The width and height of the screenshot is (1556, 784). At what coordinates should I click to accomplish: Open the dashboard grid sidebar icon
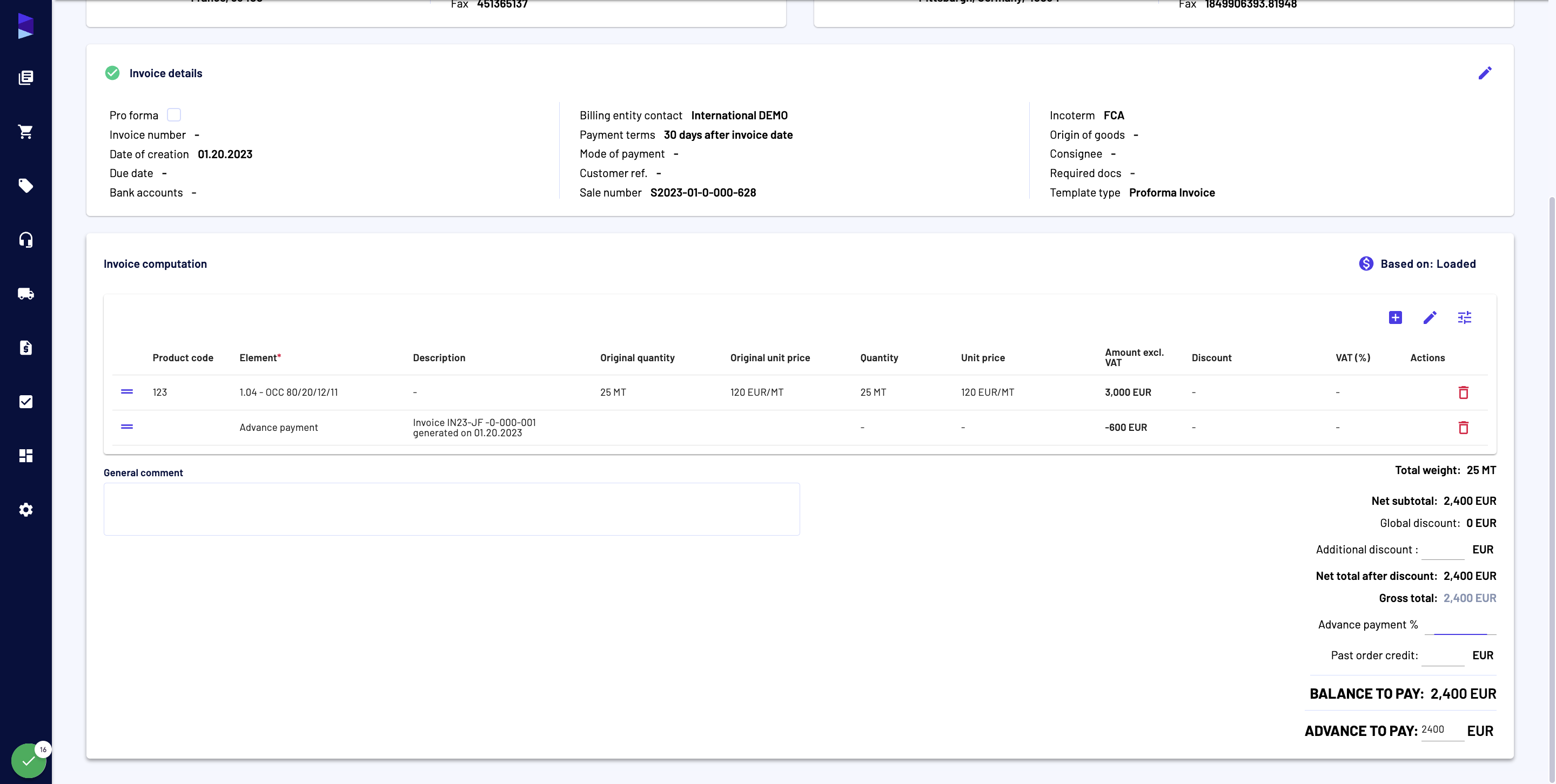click(x=25, y=456)
